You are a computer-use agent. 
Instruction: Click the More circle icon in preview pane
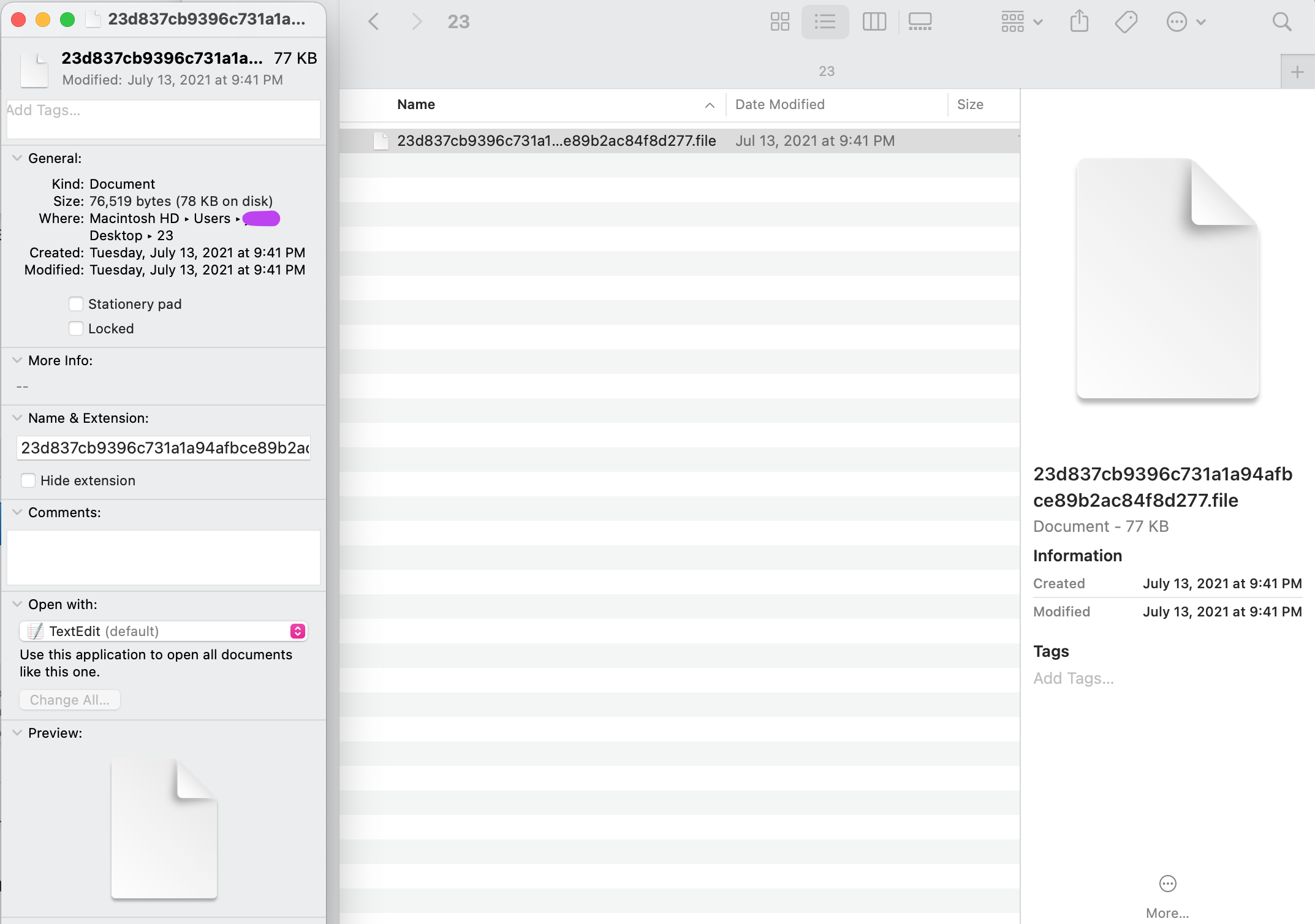pyautogui.click(x=1167, y=884)
